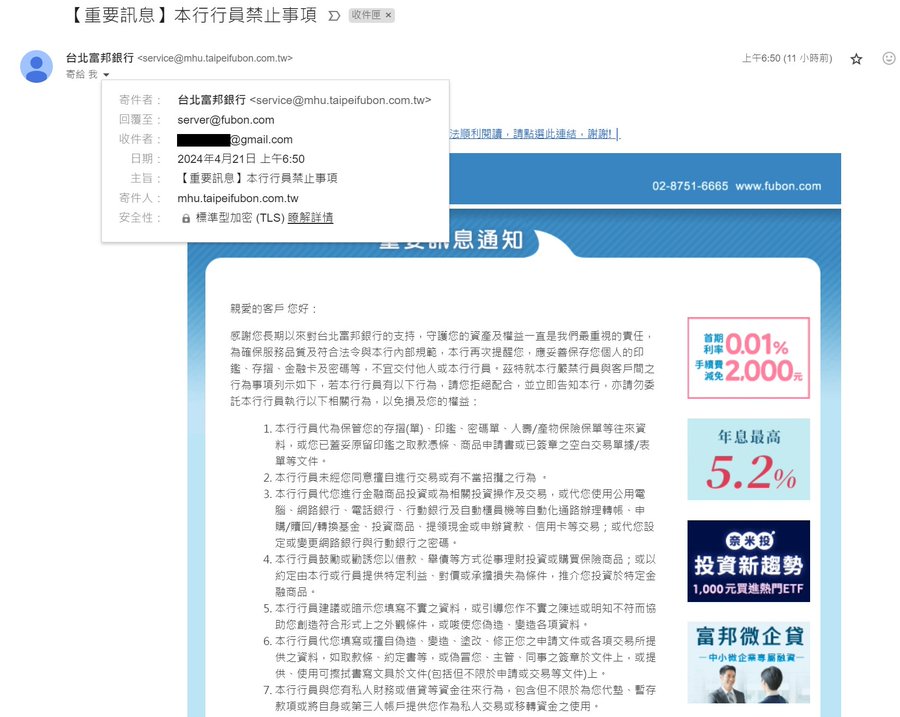The width and height of the screenshot is (900, 717).
Task: Click the importance marker next to subject
Action: [x=334, y=16]
